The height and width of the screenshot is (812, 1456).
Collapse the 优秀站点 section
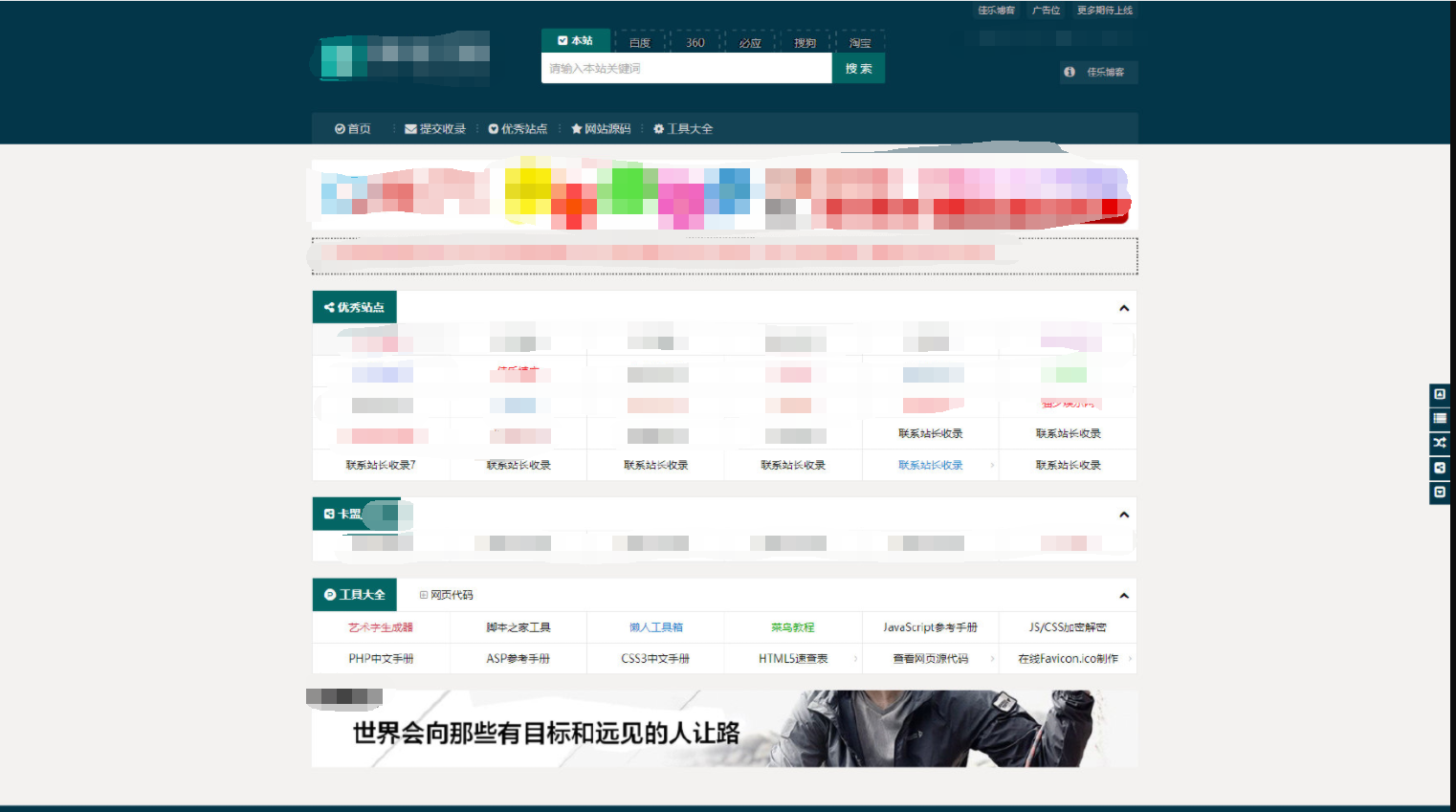1124,308
